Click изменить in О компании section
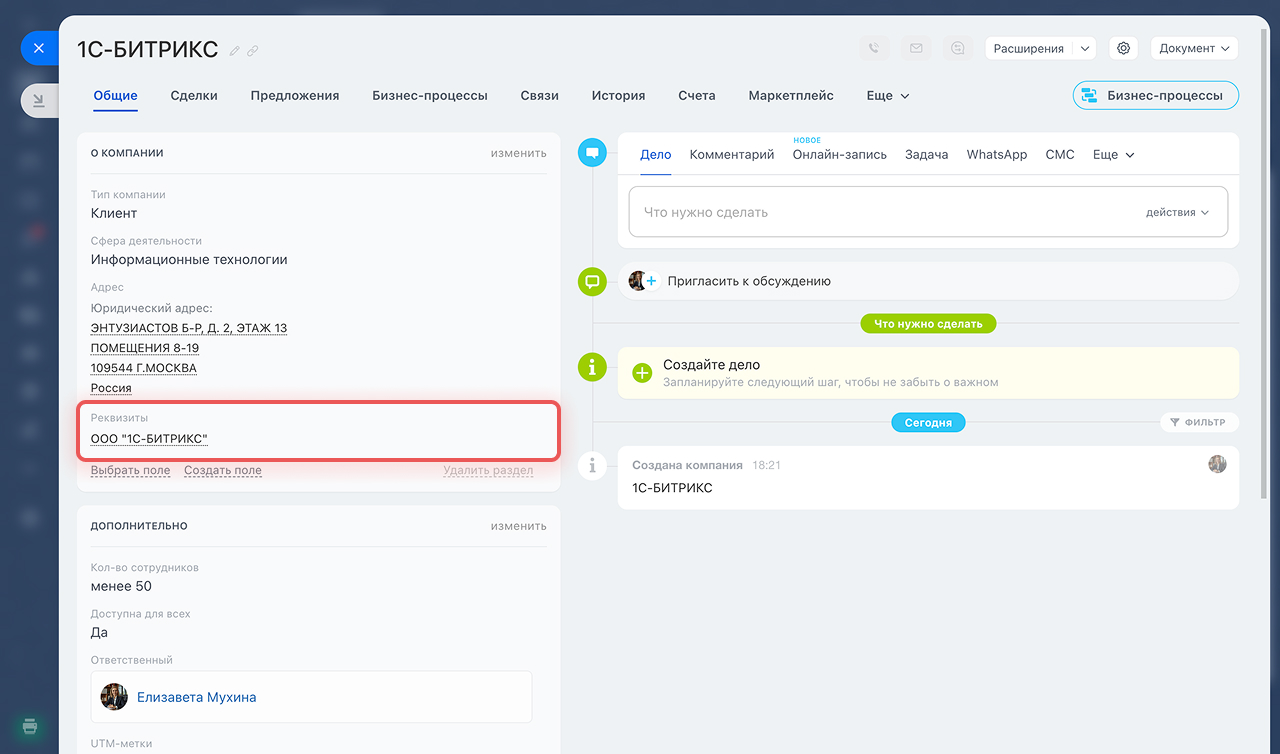This screenshot has width=1280, height=754. pos(518,153)
